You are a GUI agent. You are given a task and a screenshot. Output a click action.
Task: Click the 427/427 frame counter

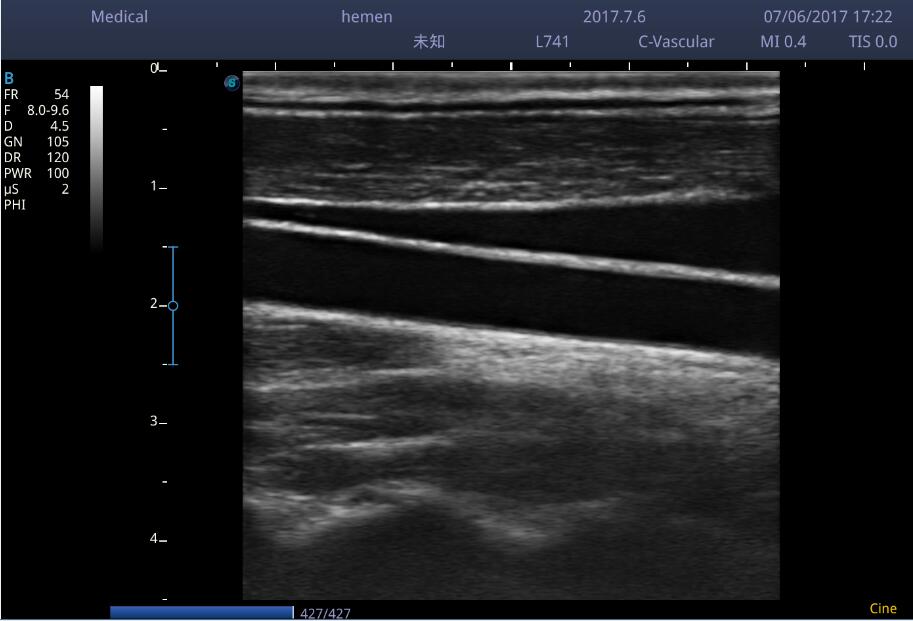coord(325,613)
